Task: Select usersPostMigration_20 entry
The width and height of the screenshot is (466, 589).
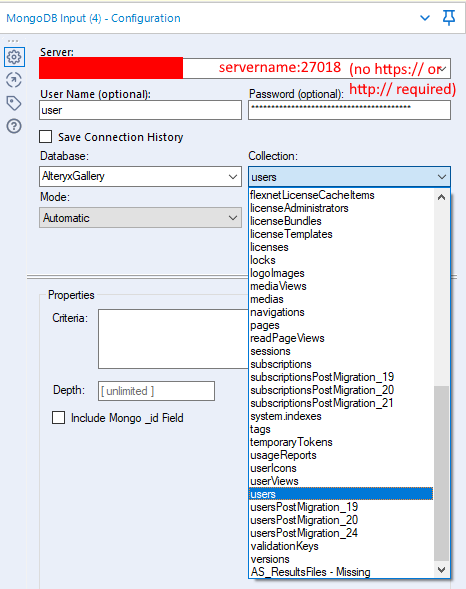Action: [341, 520]
